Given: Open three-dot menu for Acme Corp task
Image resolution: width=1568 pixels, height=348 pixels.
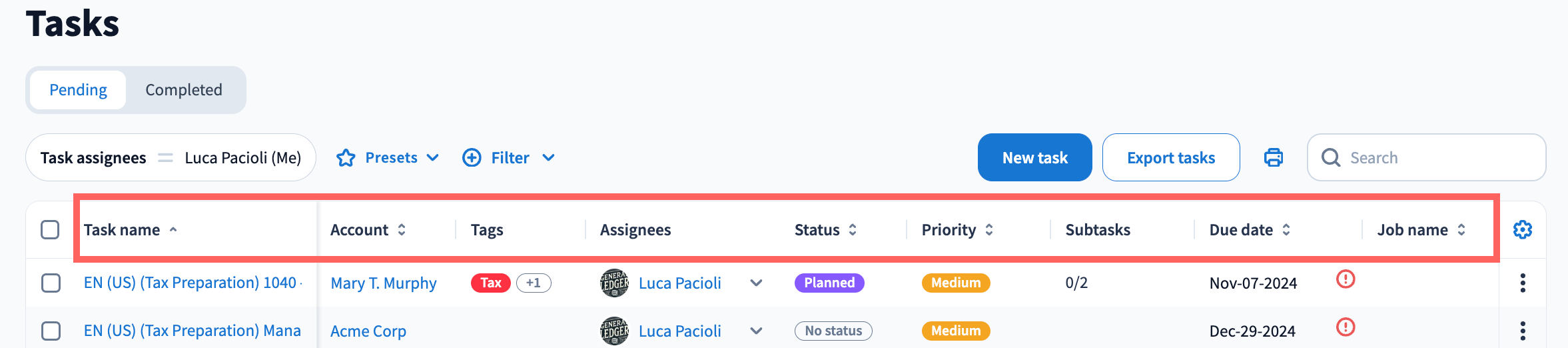Looking at the screenshot, I should click(x=1523, y=331).
